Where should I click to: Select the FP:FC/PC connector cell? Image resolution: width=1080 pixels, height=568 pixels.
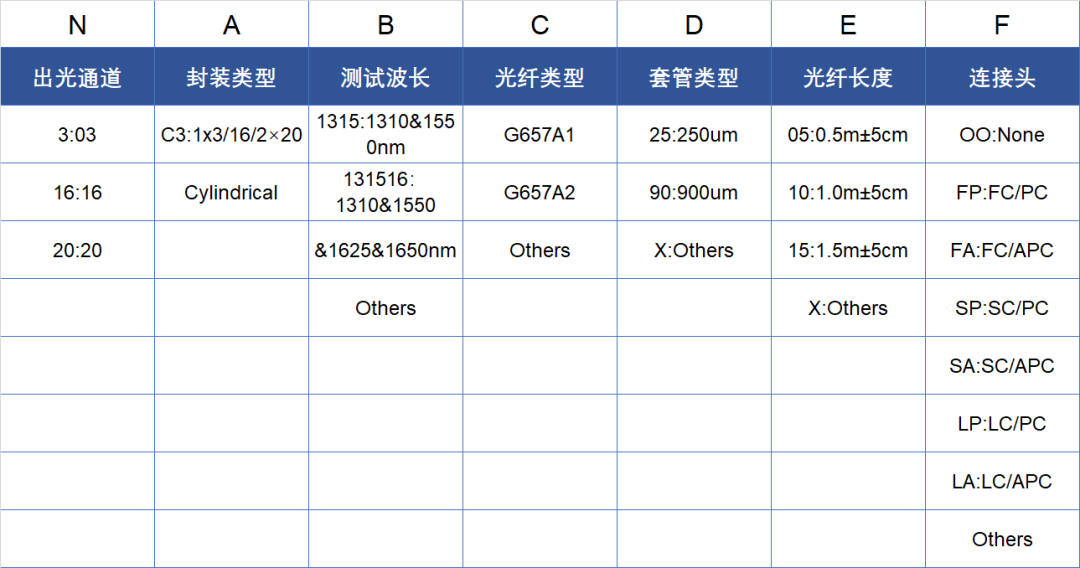(1002, 193)
